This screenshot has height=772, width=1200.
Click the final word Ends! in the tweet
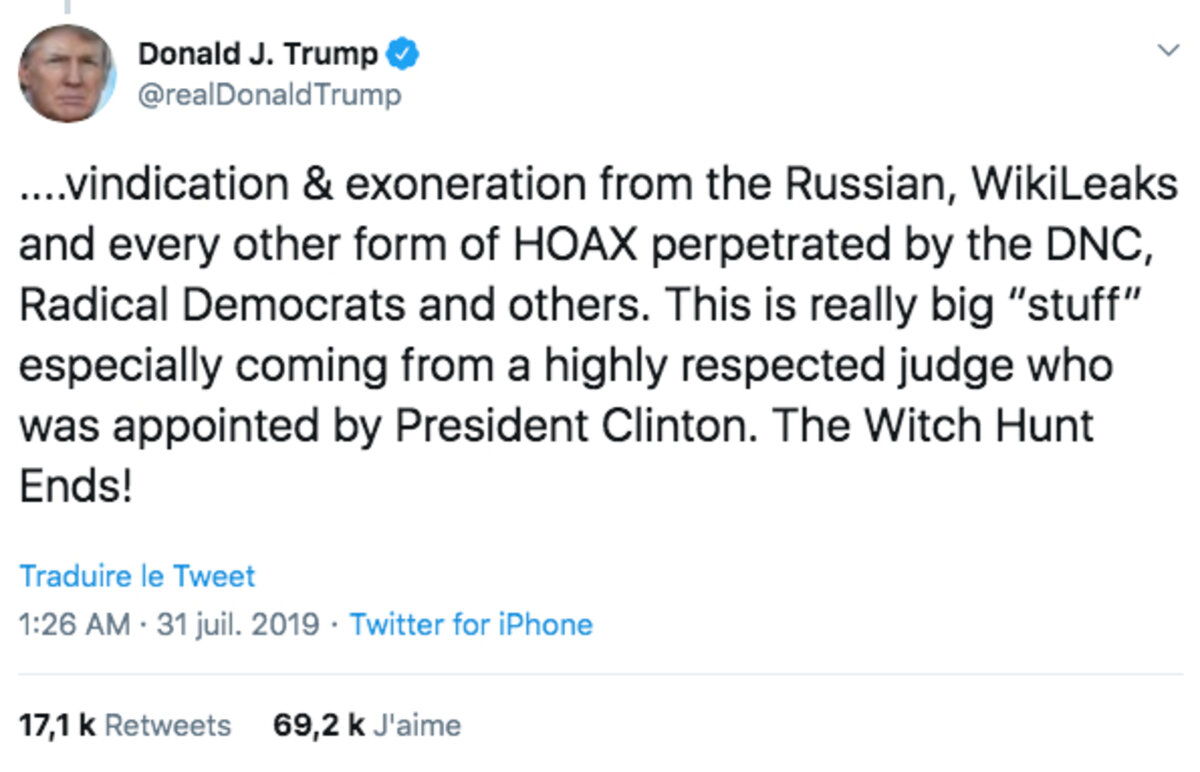coord(76,487)
